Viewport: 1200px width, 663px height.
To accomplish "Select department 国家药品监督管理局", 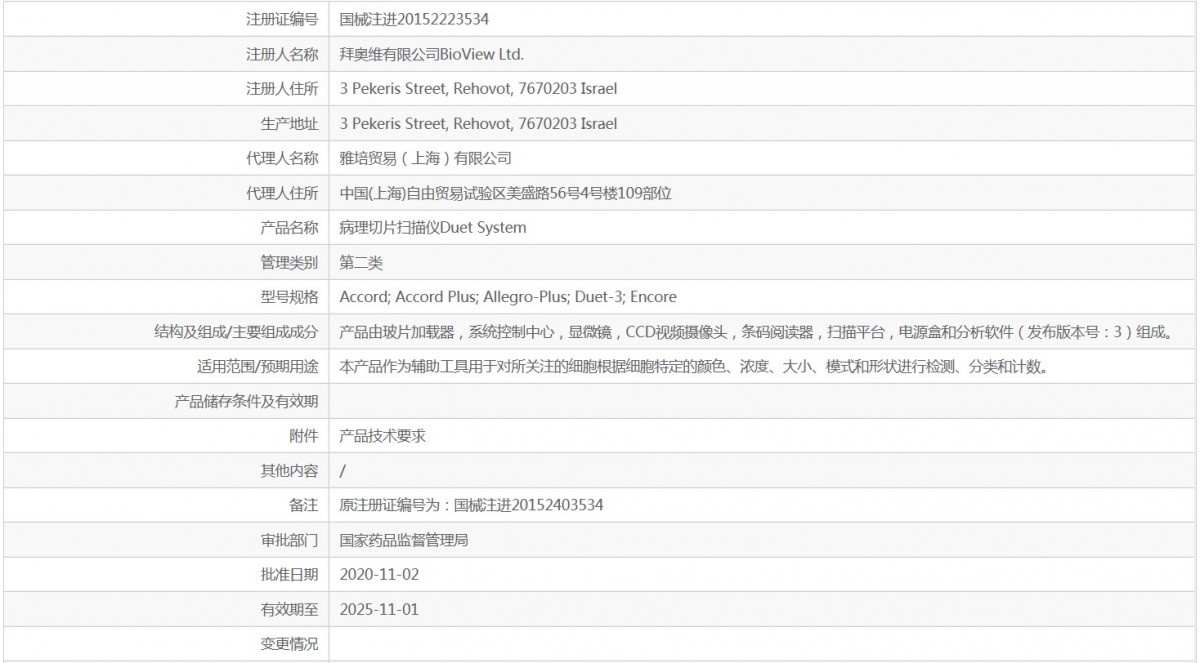I will click(405, 541).
